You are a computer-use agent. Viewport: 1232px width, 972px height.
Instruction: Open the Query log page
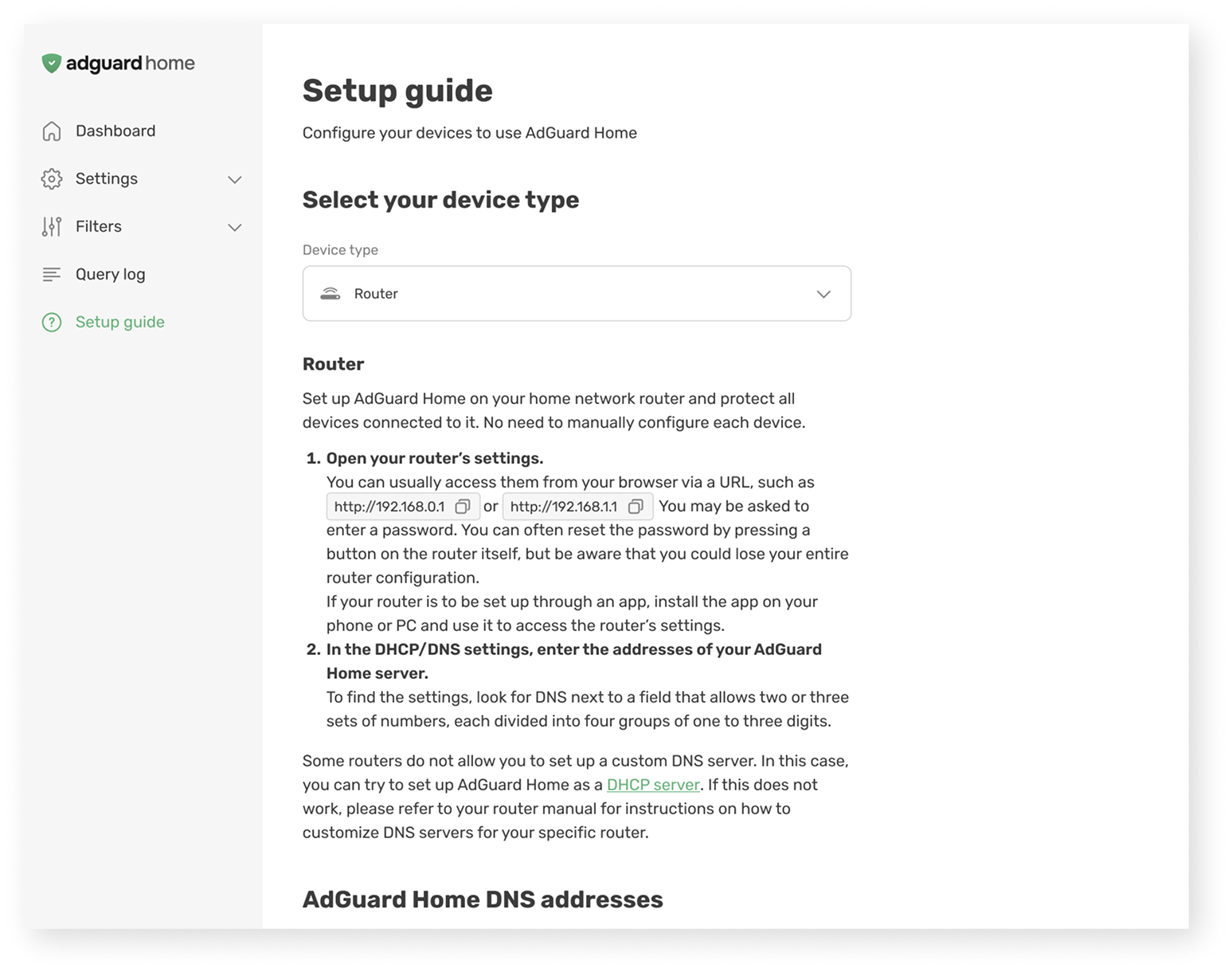pos(111,274)
